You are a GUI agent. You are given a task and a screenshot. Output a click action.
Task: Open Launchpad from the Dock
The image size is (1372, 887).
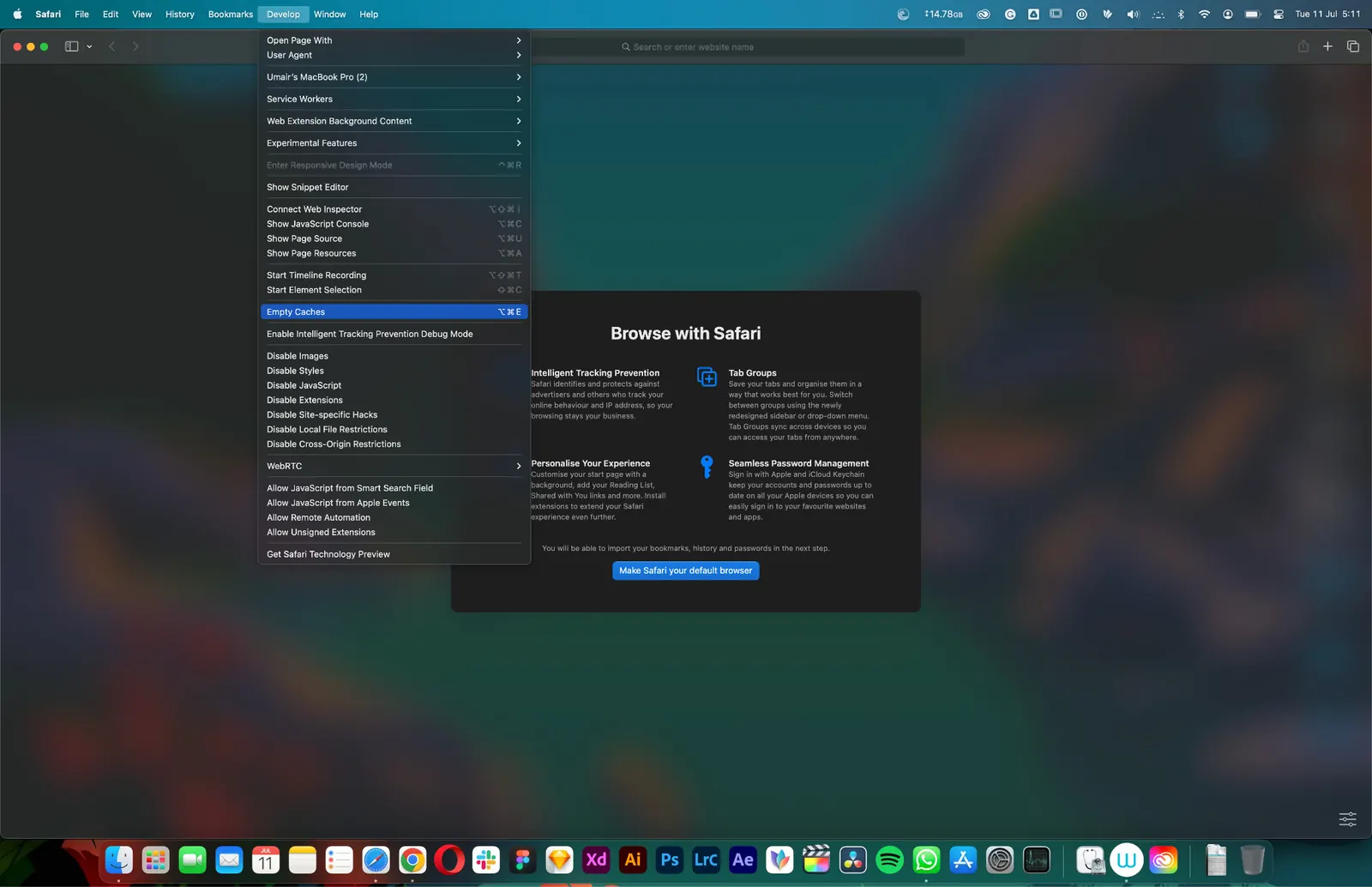click(x=155, y=860)
